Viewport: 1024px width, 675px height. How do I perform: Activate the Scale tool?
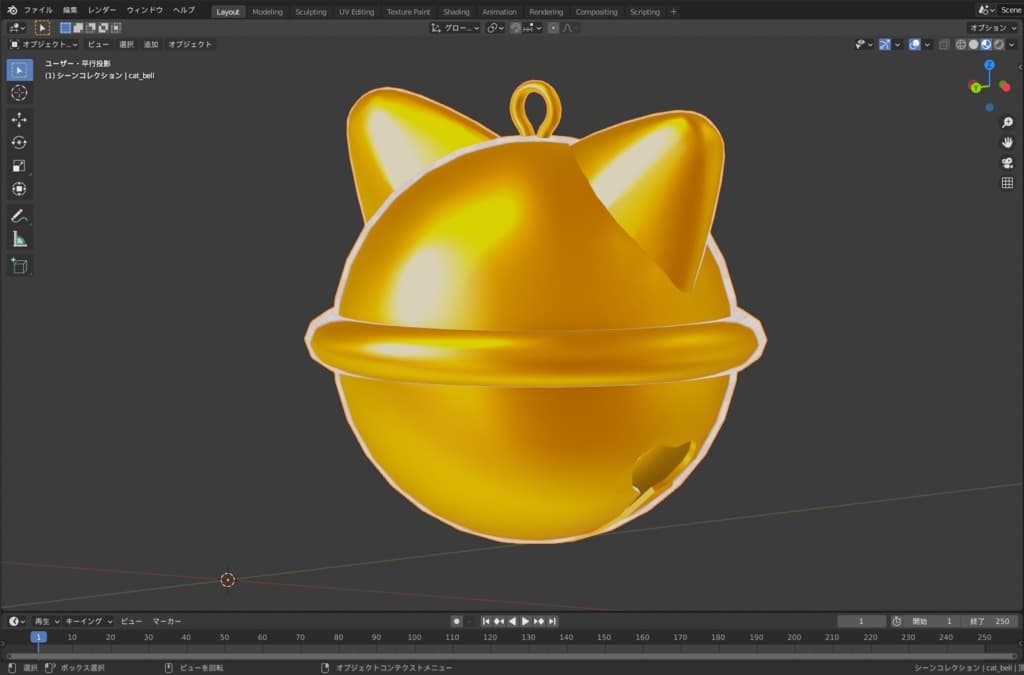pos(19,166)
